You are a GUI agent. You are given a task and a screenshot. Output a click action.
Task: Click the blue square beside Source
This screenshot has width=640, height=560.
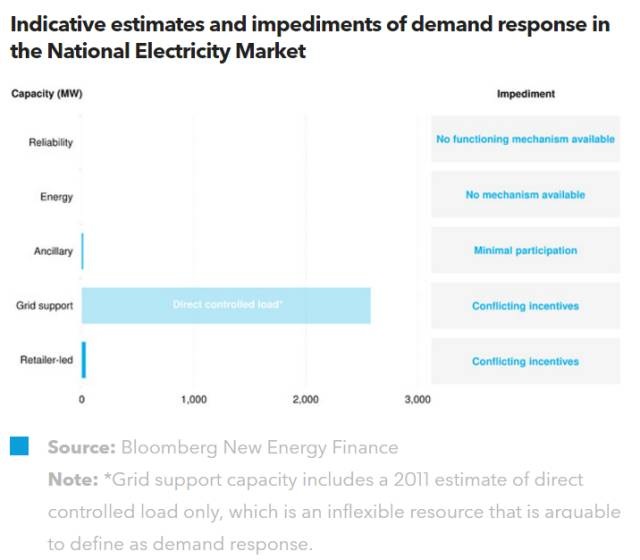pyautogui.click(x=19, y=447)
